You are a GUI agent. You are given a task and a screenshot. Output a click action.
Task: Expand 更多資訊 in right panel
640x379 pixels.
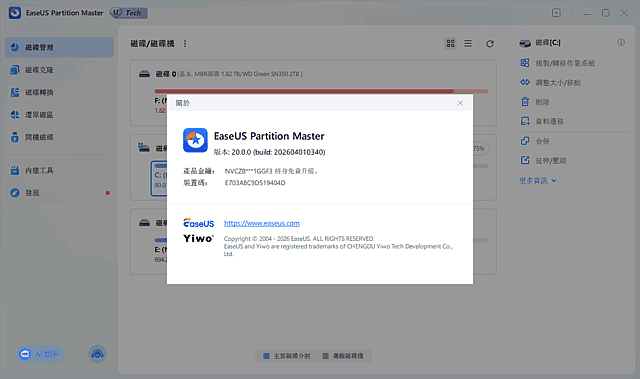pos(538,180)
